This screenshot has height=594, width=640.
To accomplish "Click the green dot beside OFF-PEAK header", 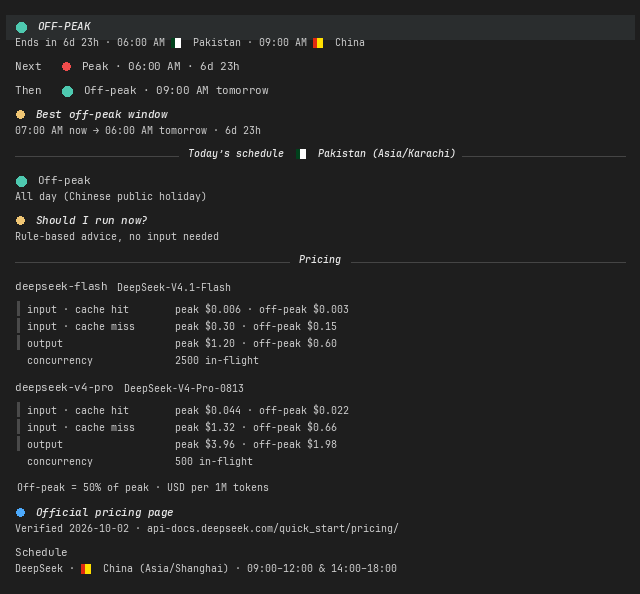I will (x=22, y=27).
